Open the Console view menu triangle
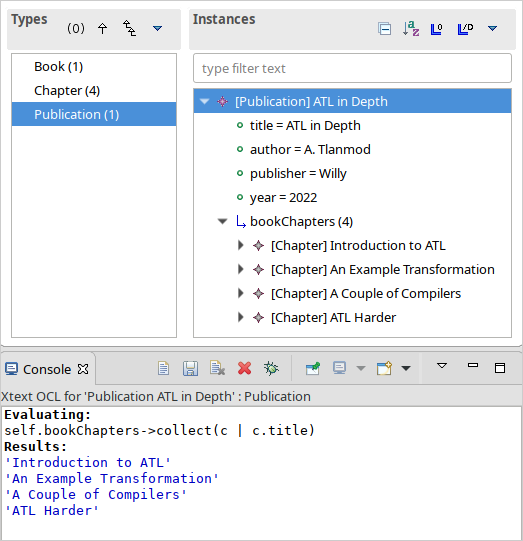This screenshot has width=523, height=541. [x=442, y=365]
